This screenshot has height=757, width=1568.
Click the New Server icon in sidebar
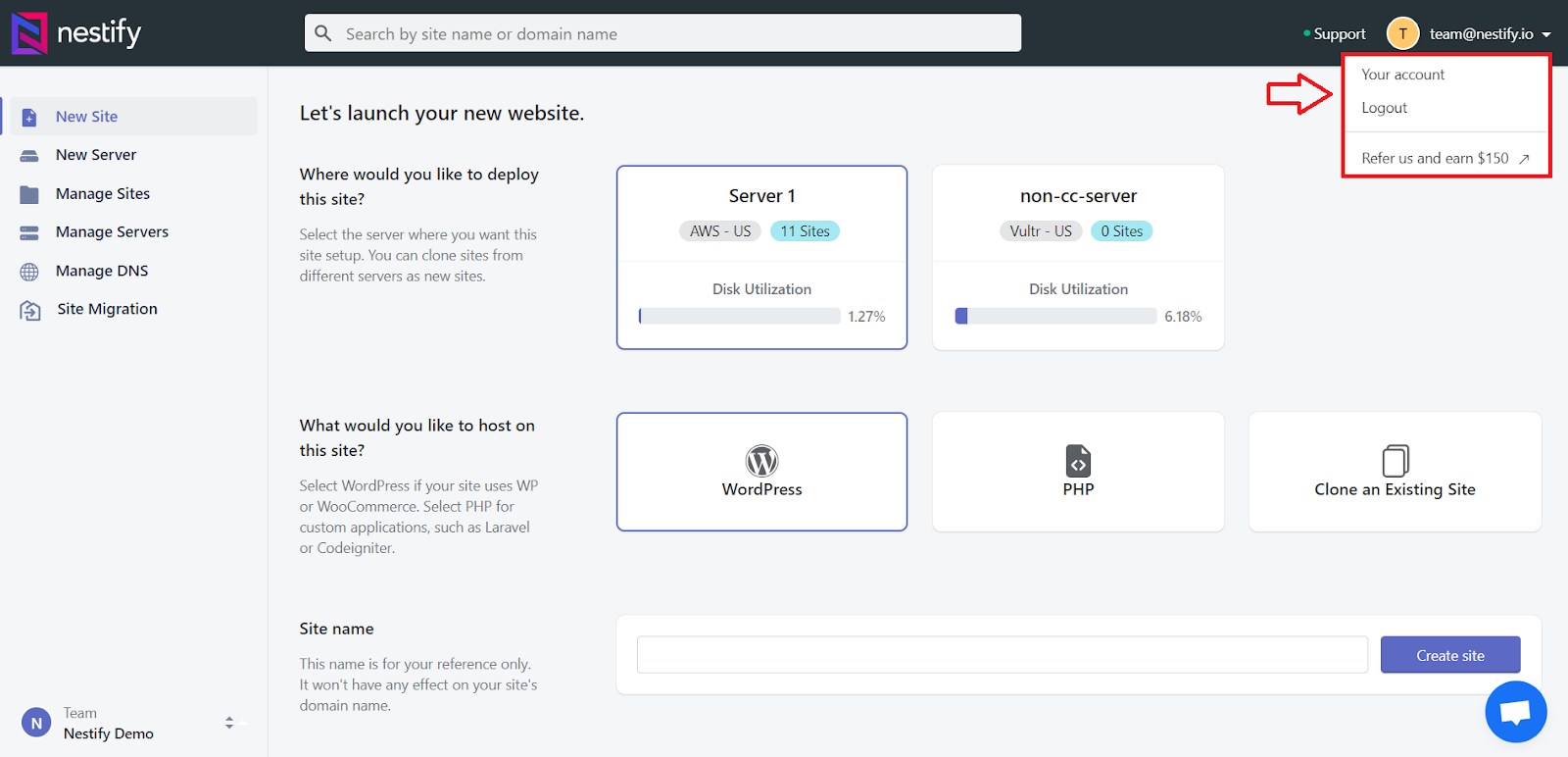pos(29,156)
